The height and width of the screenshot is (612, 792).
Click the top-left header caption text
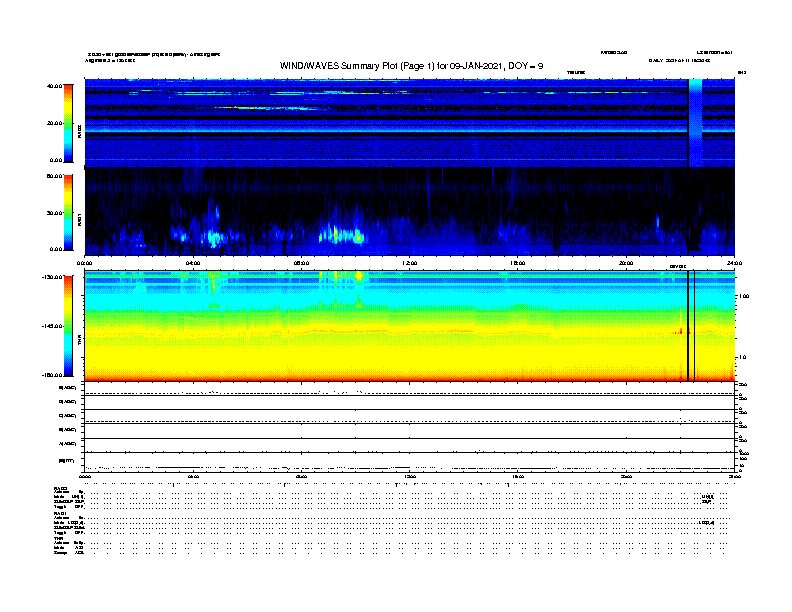tap(154, 54)
